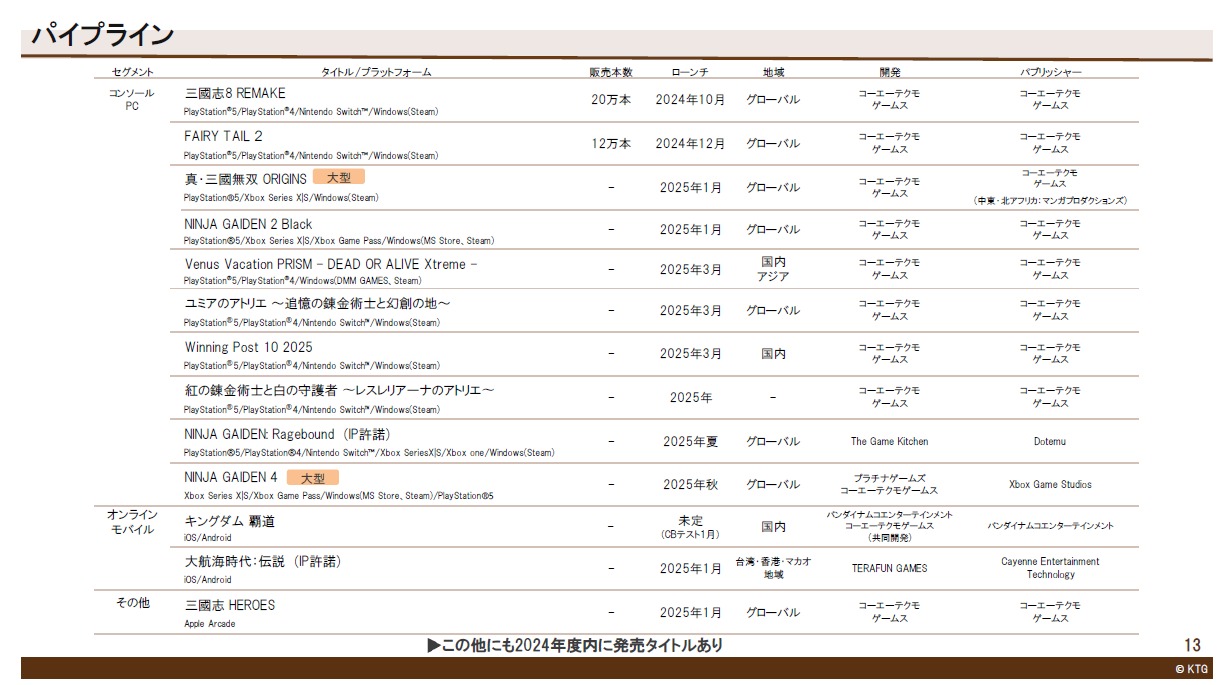The height and width of the screenshot is (685, 1221).
Task: Click the 三國志 HEROES title
Action: [230, 605]
